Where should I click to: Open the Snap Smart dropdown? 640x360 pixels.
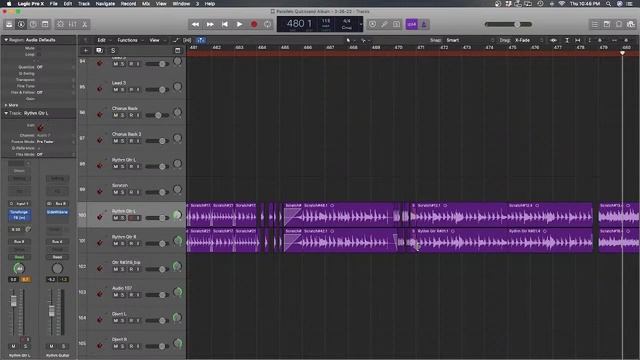coord(469,40)
